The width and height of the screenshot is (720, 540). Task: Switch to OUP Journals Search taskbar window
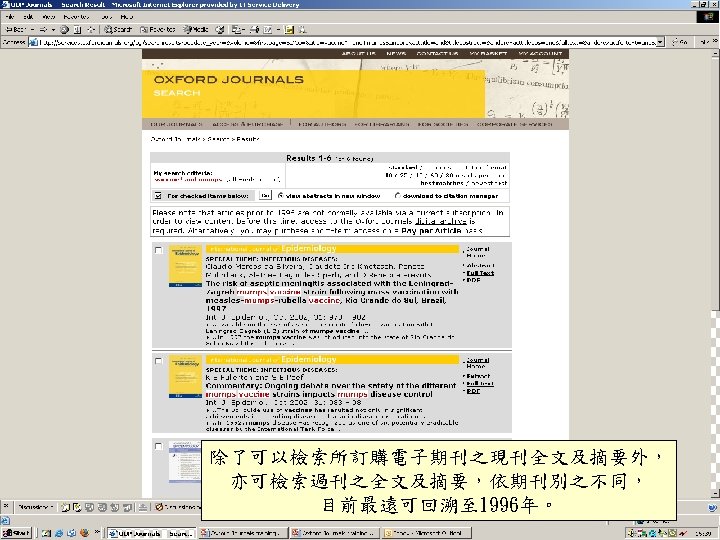click(x=152, y=533)
